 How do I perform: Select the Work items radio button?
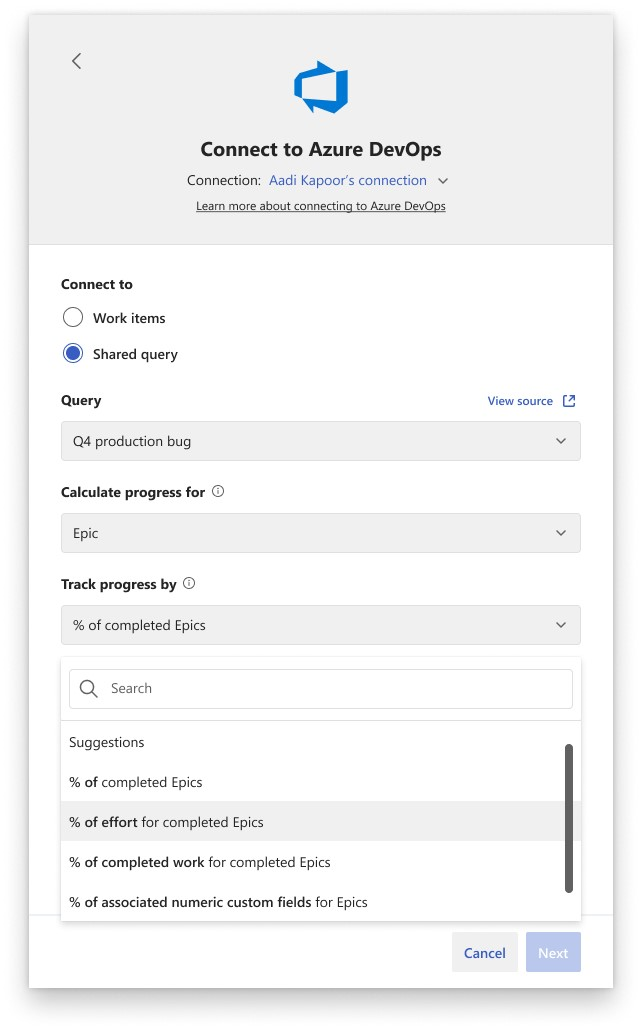tap(73, 318)
